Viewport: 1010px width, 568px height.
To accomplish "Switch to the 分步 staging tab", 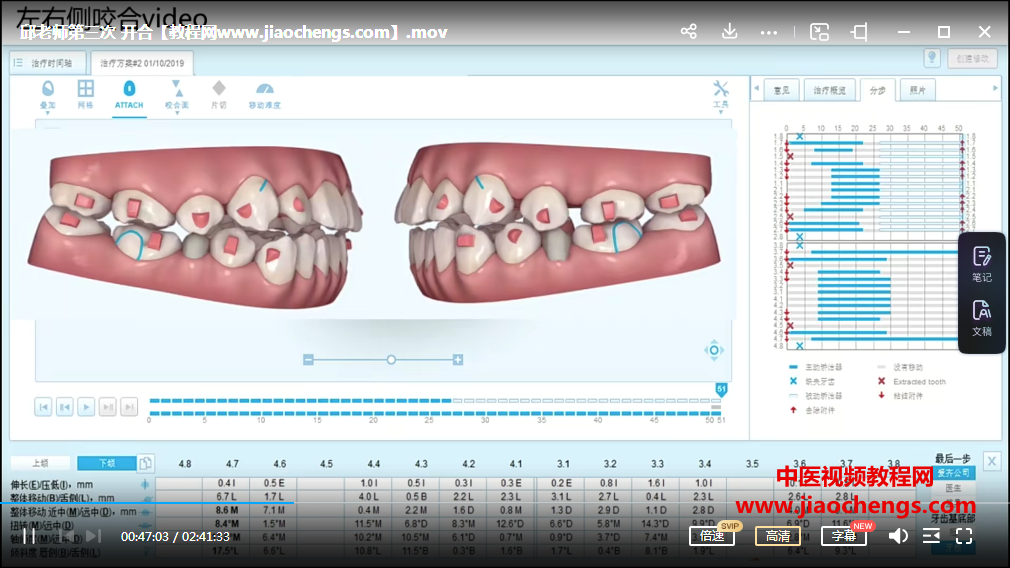I will point(877,90).
